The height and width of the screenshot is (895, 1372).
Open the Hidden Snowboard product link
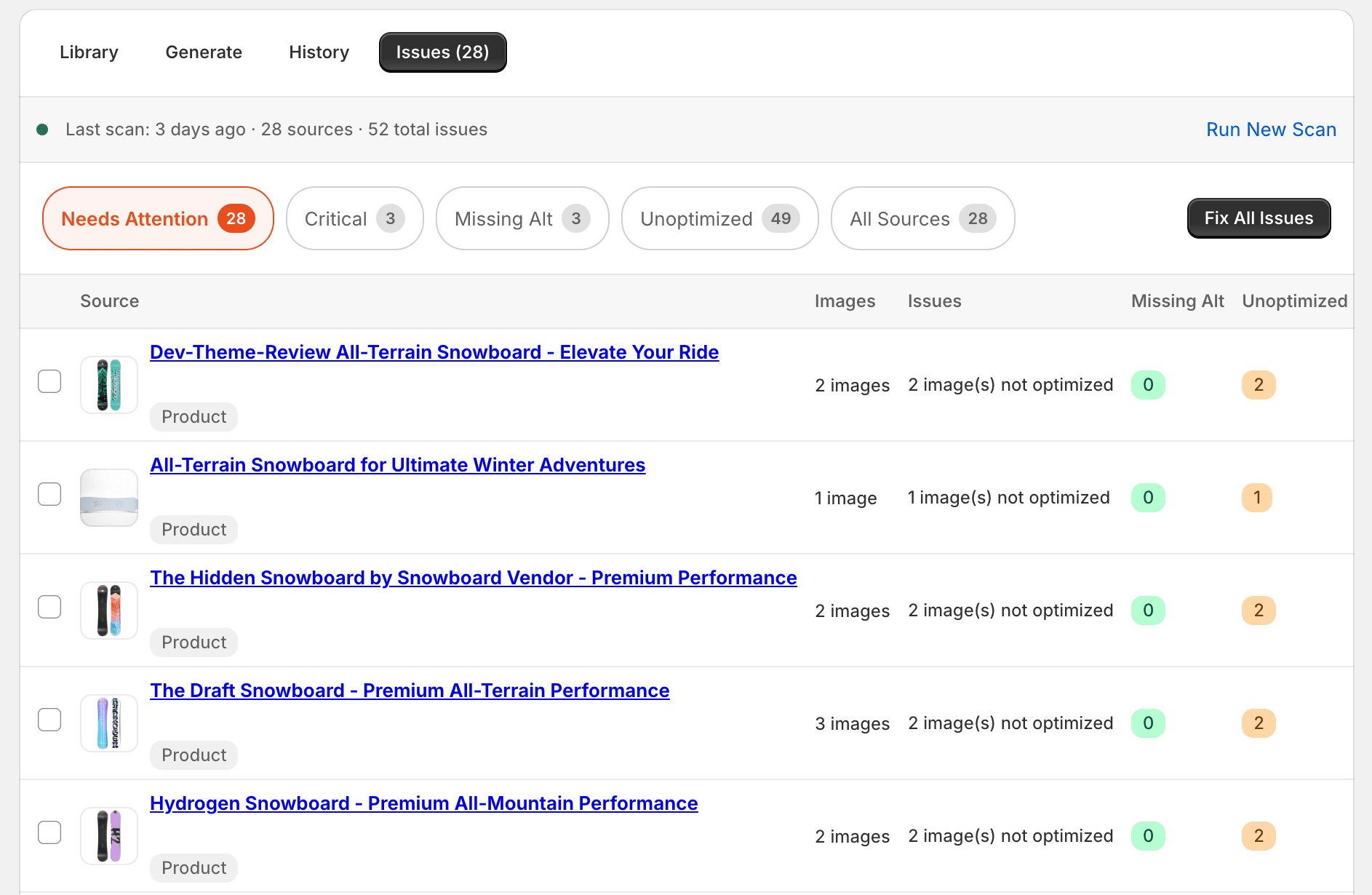pos(473,577)
